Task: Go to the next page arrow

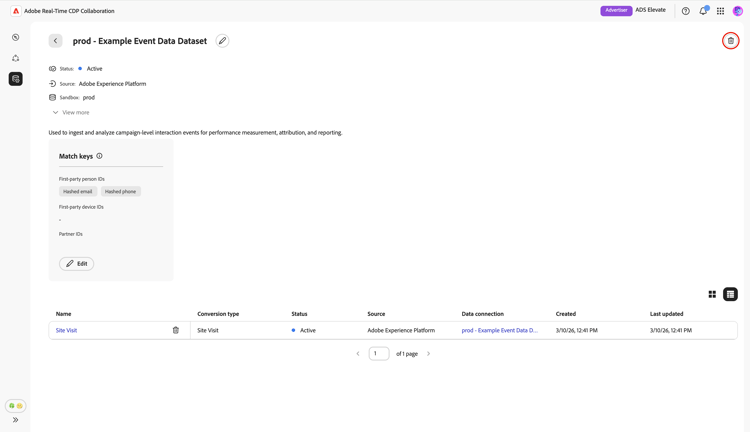Action: point(429,354)
